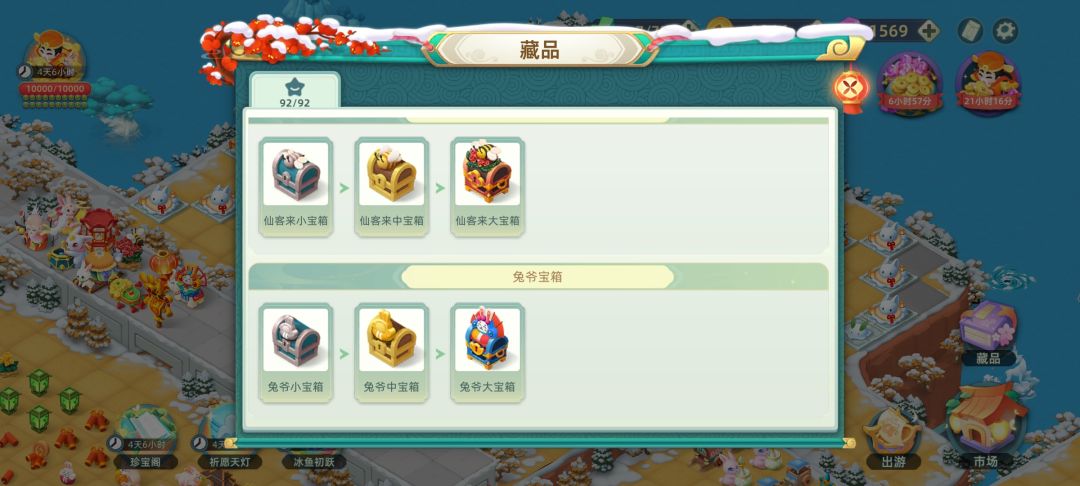Open the 藏品 collection chest icon
Image resolution: width=1080 pixels, height=486 pixels.
(x=988, y=333)
